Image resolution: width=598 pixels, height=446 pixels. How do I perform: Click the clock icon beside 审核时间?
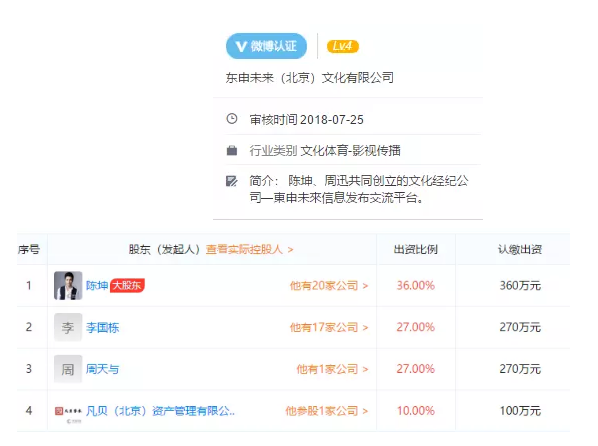point(232,119)
